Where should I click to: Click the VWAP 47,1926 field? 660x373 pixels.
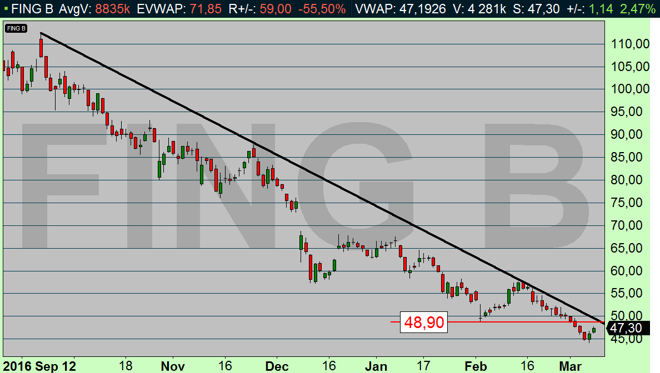tap(400, 8)
